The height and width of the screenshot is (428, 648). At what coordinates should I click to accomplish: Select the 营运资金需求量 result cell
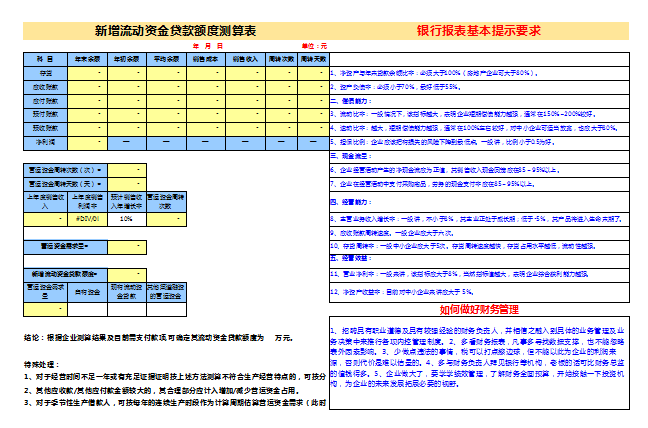click(127, 245)
